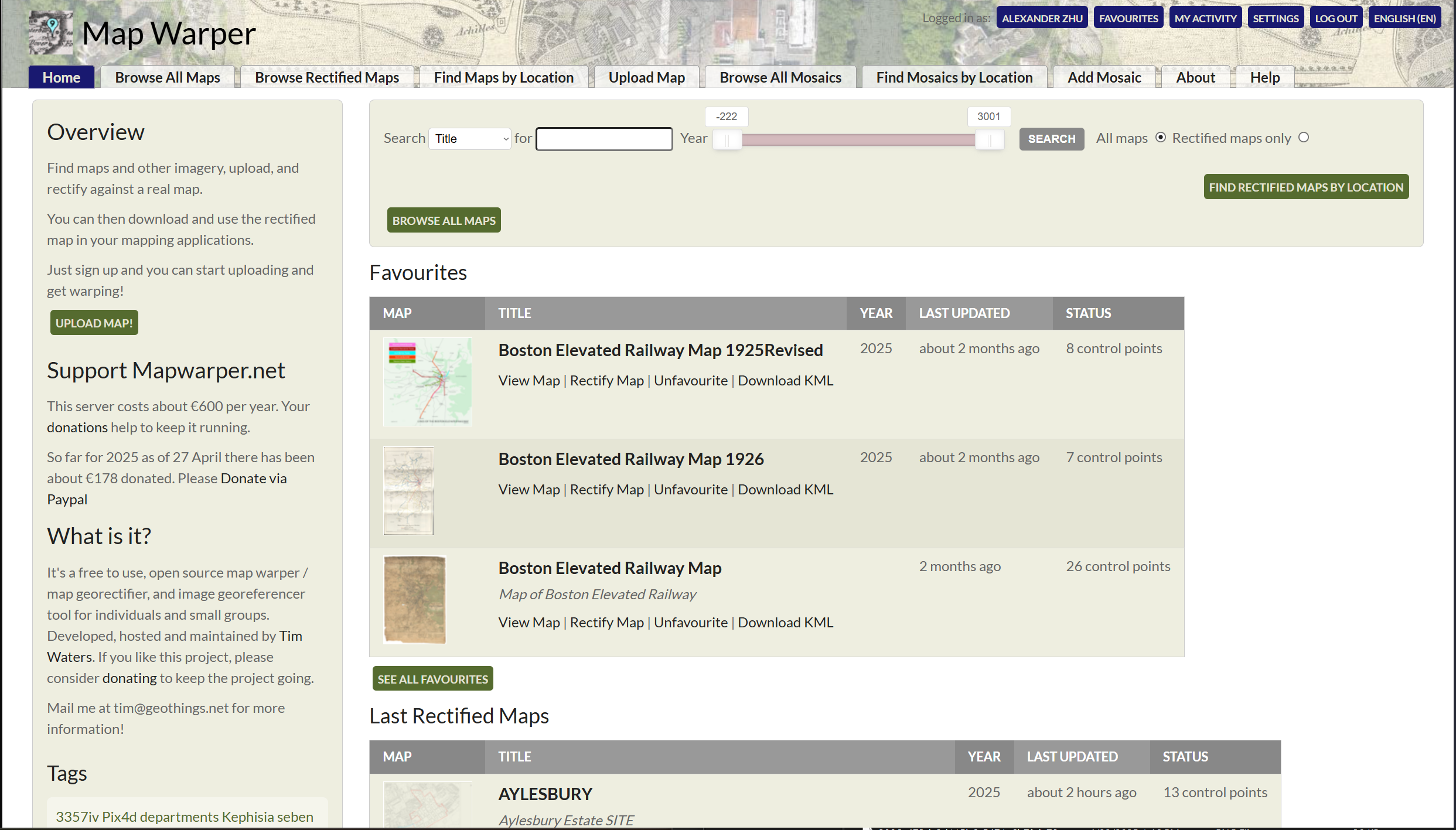Click the See All Favourites button

click(433, 679)
